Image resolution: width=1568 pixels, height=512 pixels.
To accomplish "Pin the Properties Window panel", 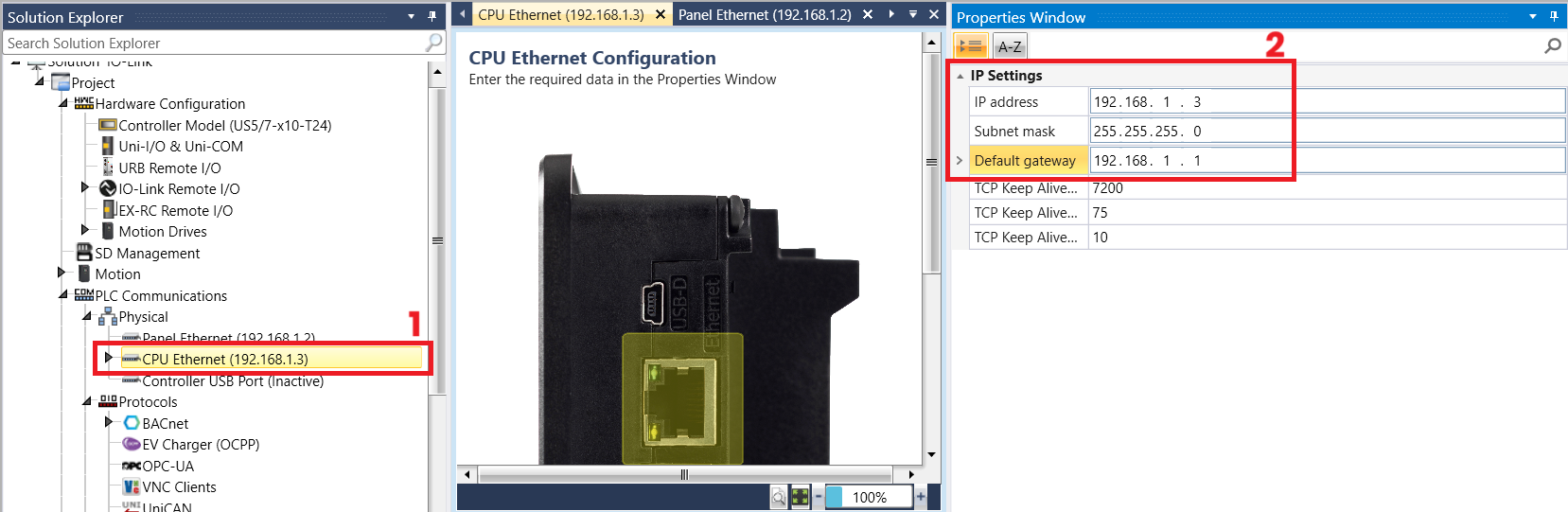I will click(x=1554, y=16).
